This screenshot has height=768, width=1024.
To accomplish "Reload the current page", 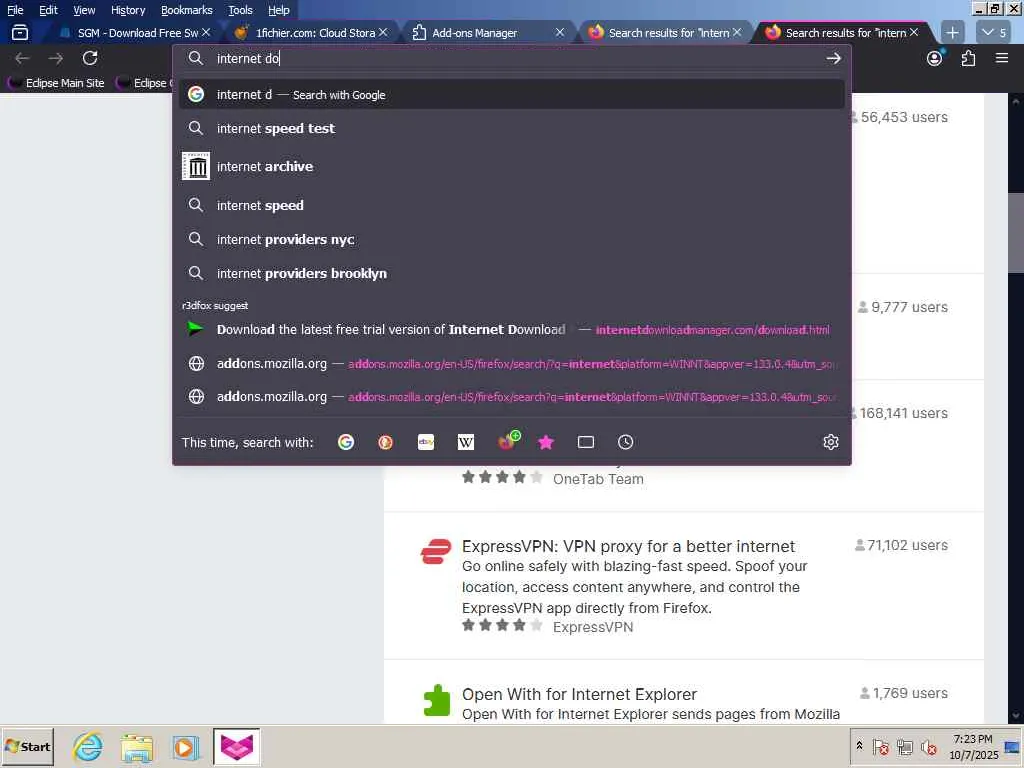I will click(90, 58).
